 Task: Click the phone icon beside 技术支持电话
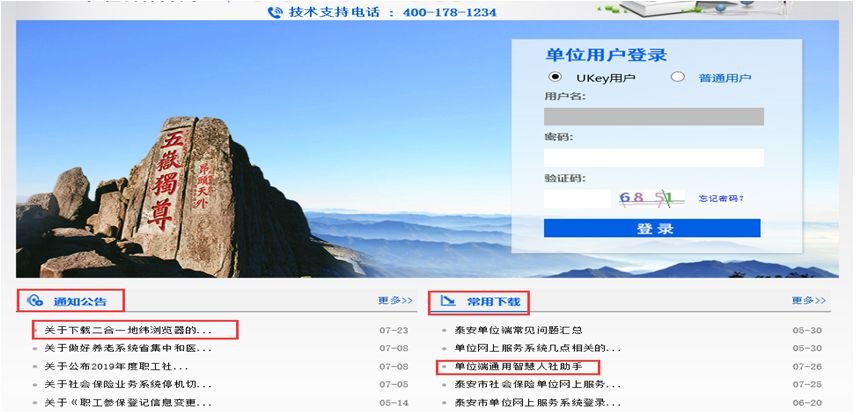point(275,11)
